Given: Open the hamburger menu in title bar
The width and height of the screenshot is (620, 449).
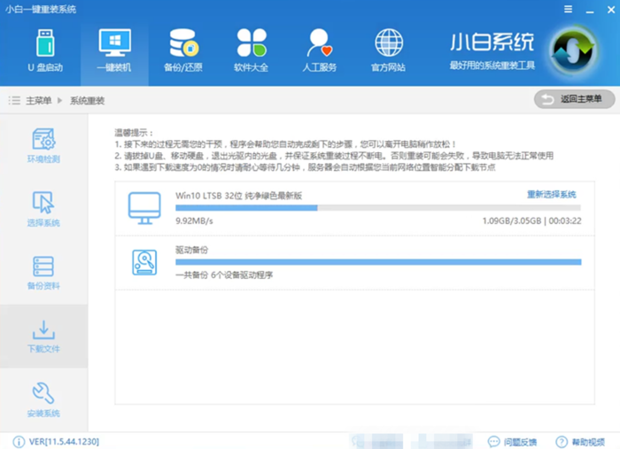Looking at the screenshot, I should pyautogui.click(x=568, y=9).
